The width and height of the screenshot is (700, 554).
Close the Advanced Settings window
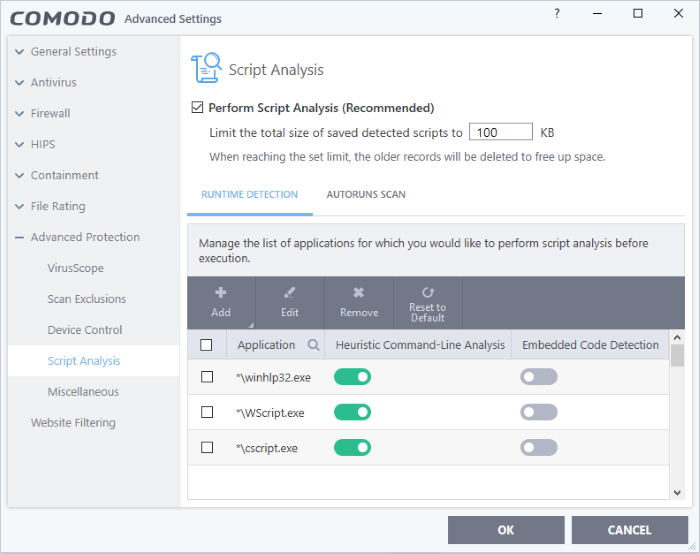[x=678, y=13]
